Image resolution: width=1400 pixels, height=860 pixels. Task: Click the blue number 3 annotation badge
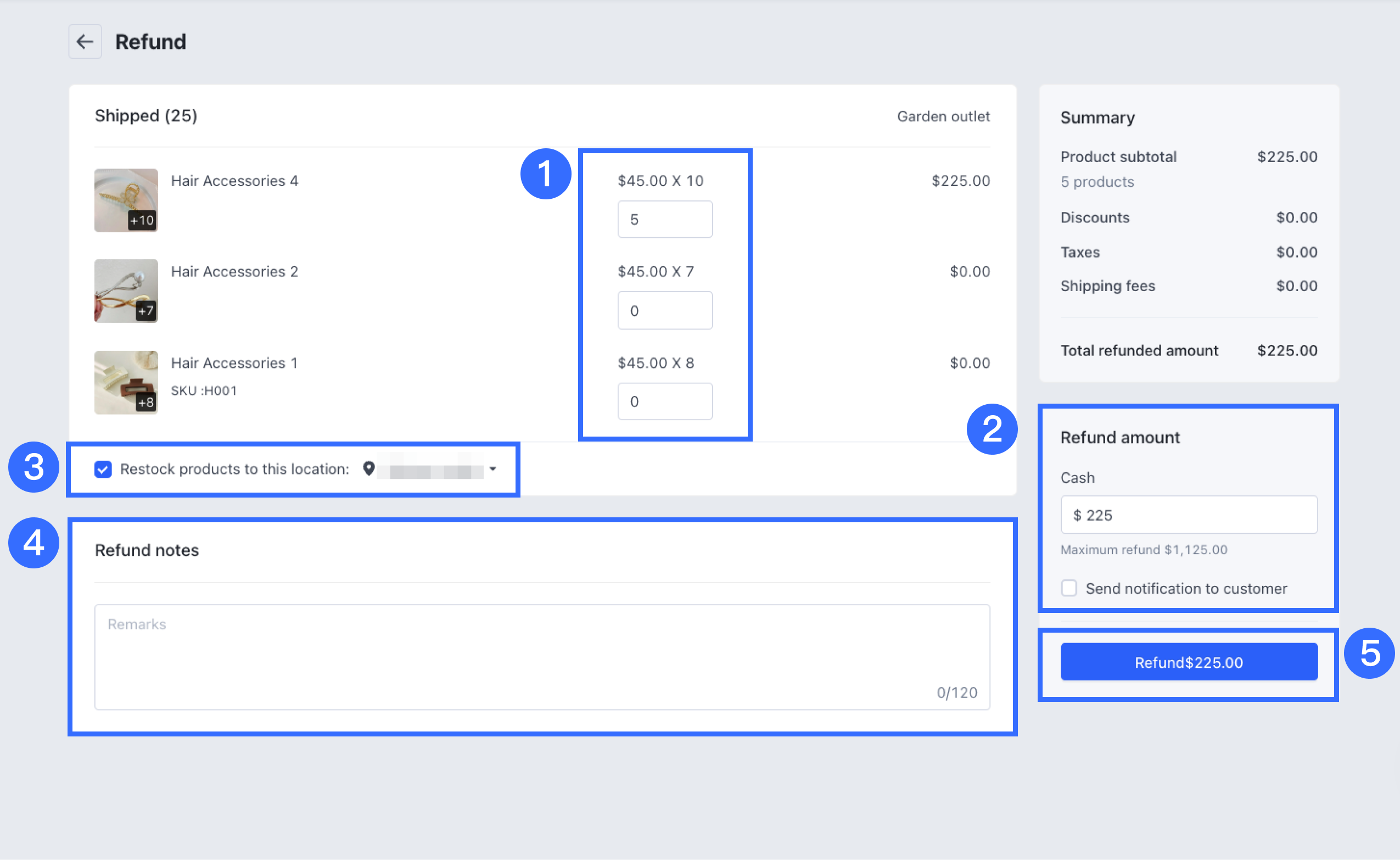click(33, 467)
